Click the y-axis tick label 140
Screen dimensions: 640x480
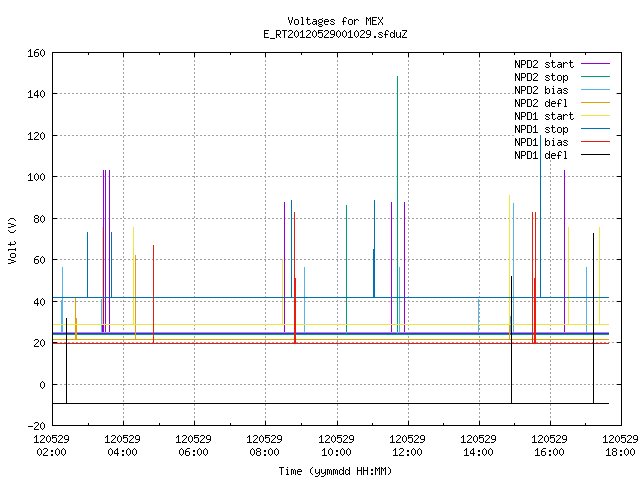pyautogui.click(x=36, y=94)
